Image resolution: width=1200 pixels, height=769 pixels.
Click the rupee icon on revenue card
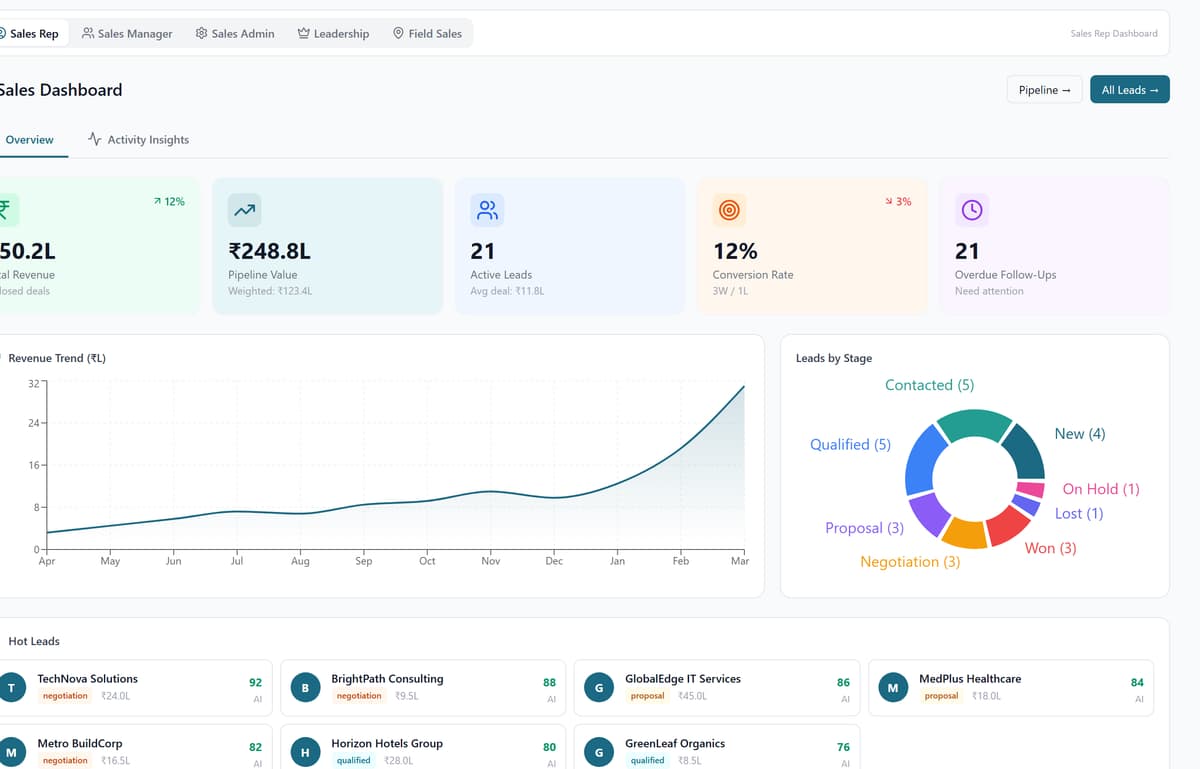pyautogui.click(x=4, y=210)
